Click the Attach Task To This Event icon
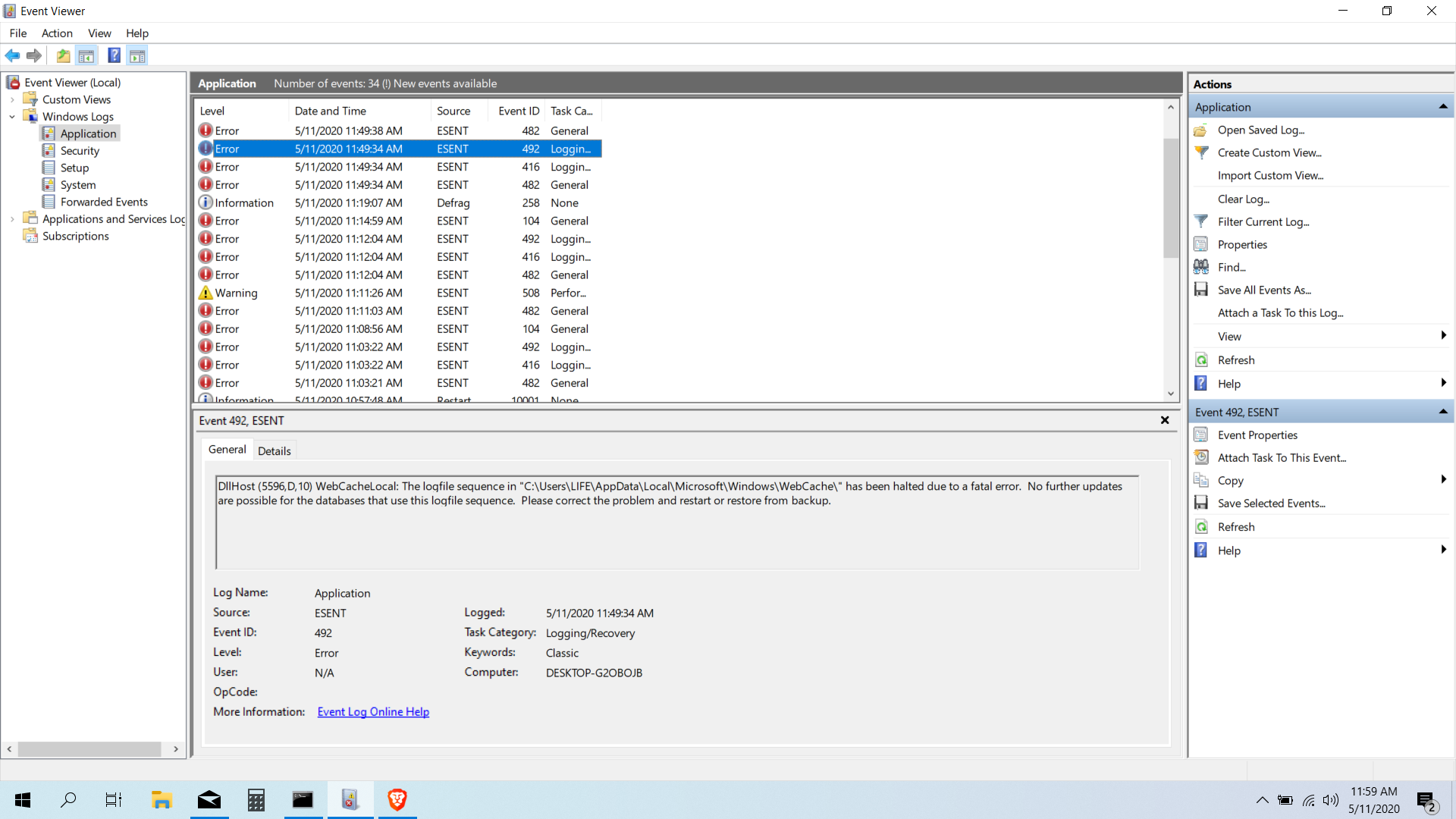 (1201, 457)
